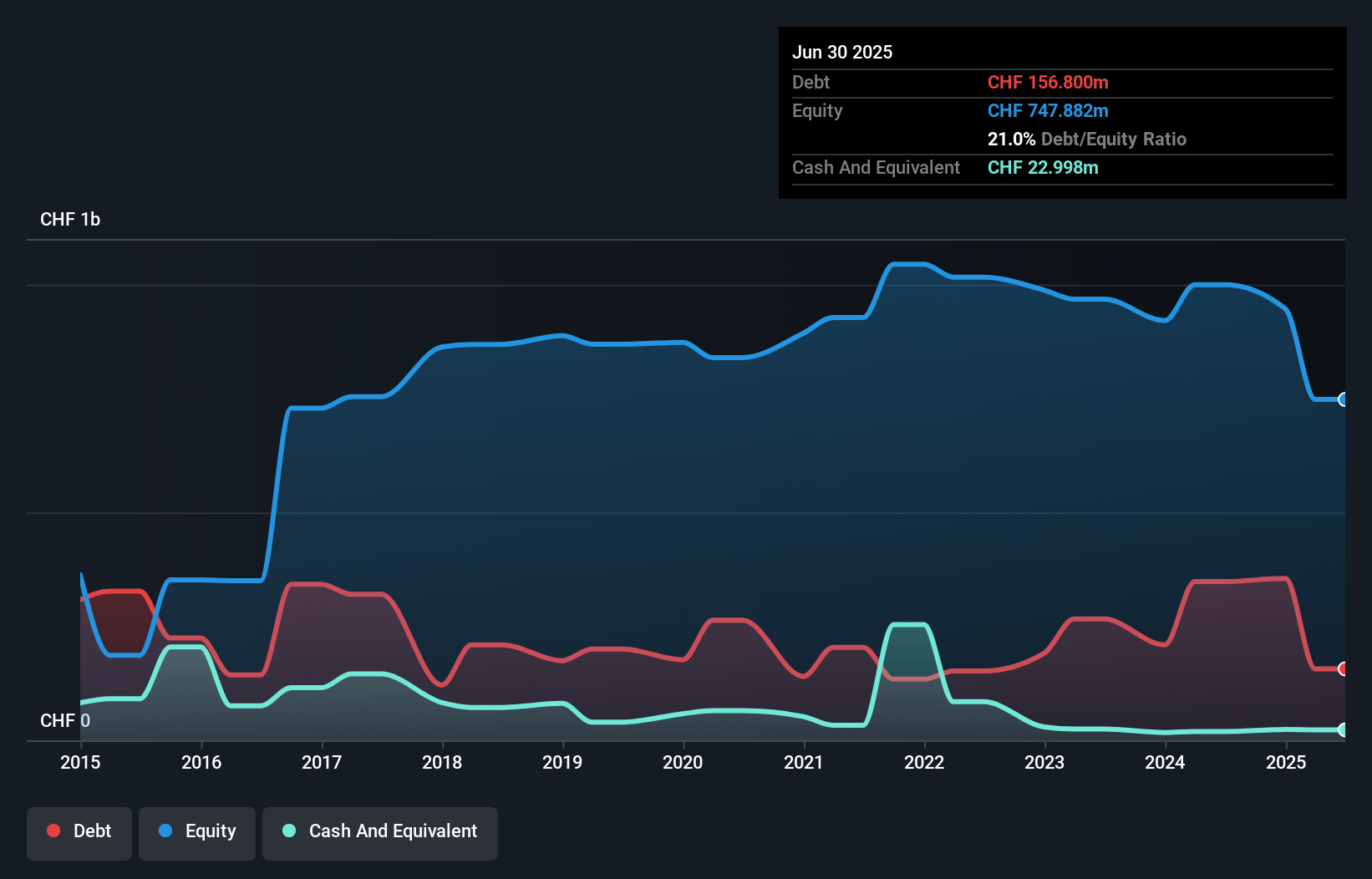This screenshot has width=1372, height=879.
Task: Select the Debt endpoint marker on the chart
Action: pyautogui.click(x=1342, y=669)
